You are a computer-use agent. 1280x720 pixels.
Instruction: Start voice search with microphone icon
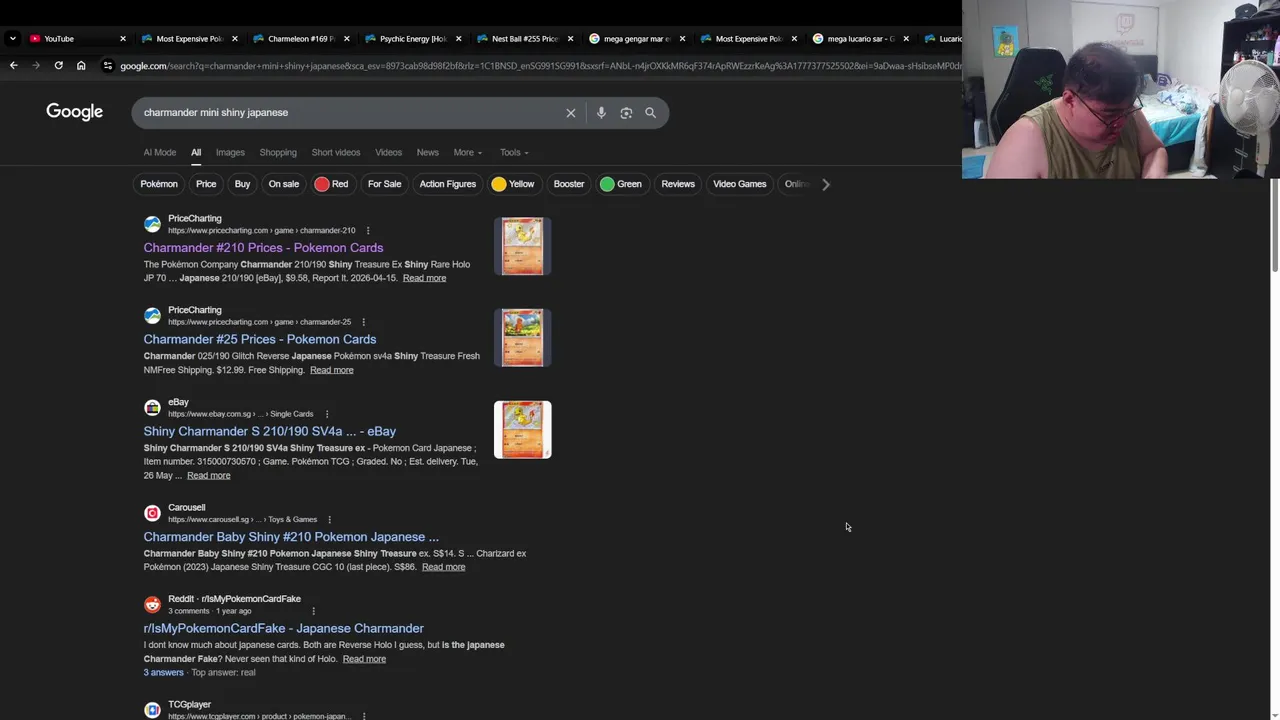(x=601, y=113)
